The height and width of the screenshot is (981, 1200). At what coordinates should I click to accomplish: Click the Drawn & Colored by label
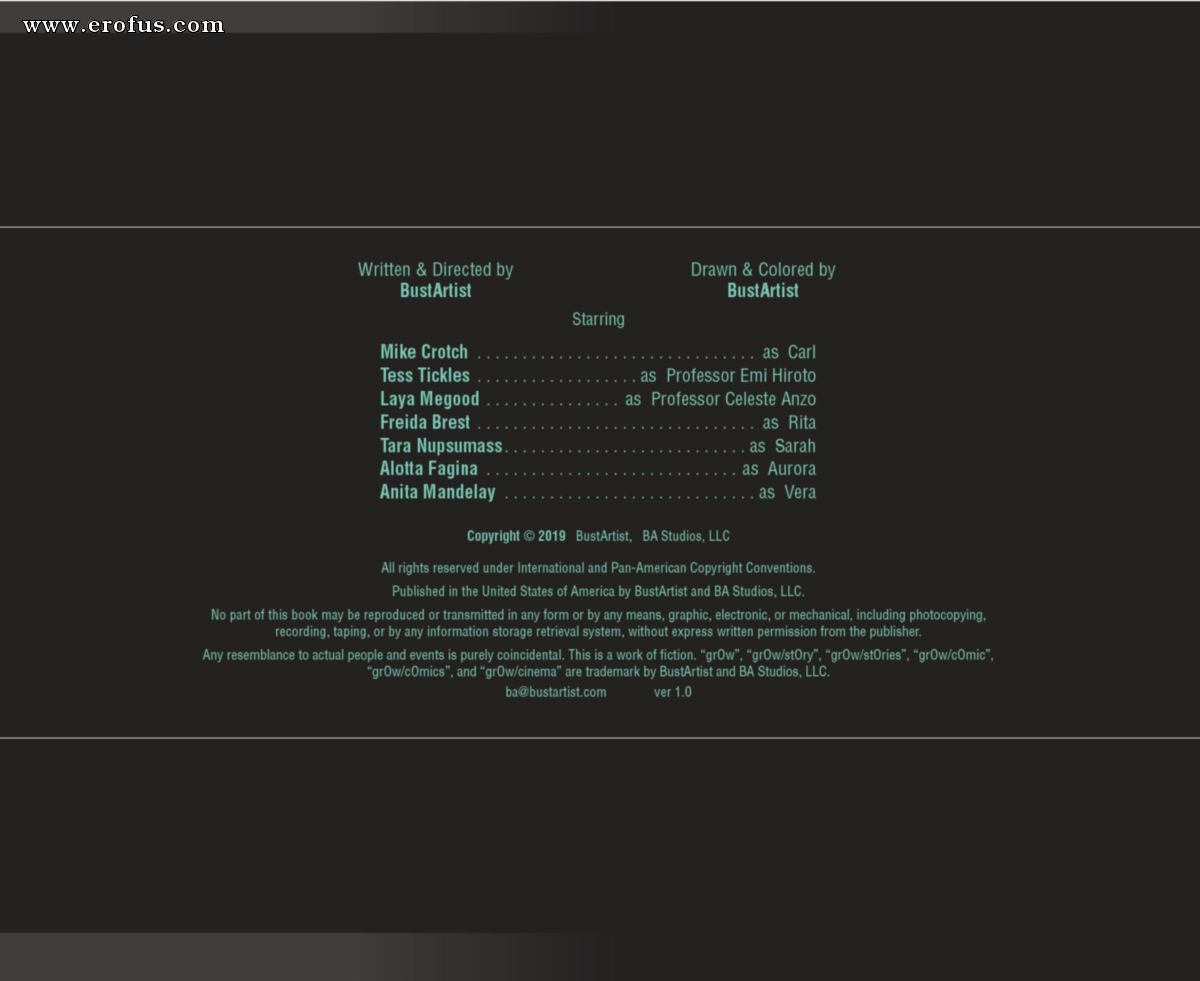click(x=763, y=269)
